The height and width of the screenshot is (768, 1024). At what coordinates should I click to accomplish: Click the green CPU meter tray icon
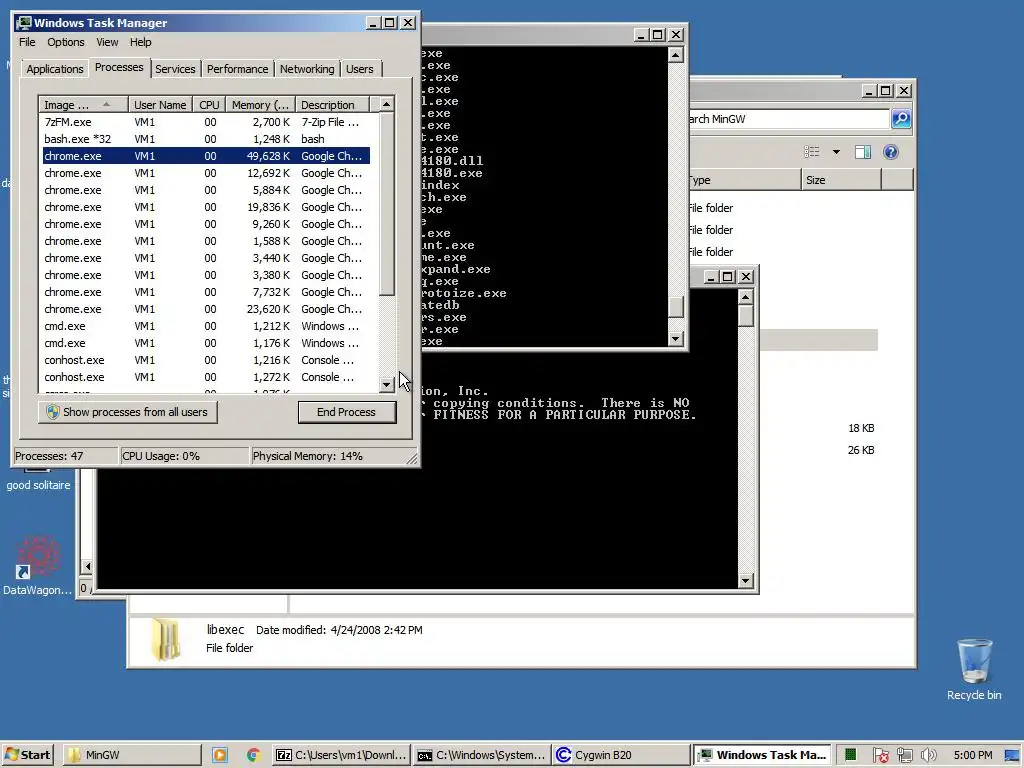(850, 755)
